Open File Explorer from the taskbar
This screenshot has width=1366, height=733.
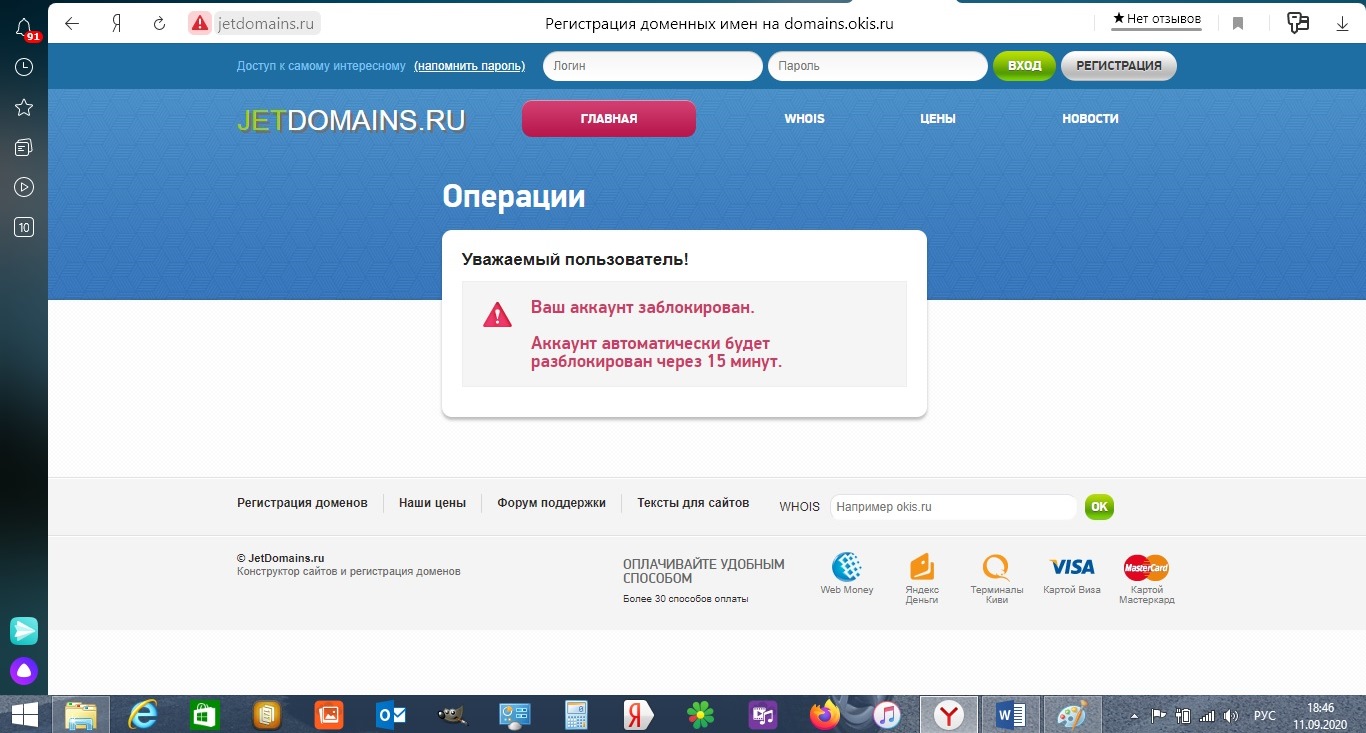tap(80, 714)
